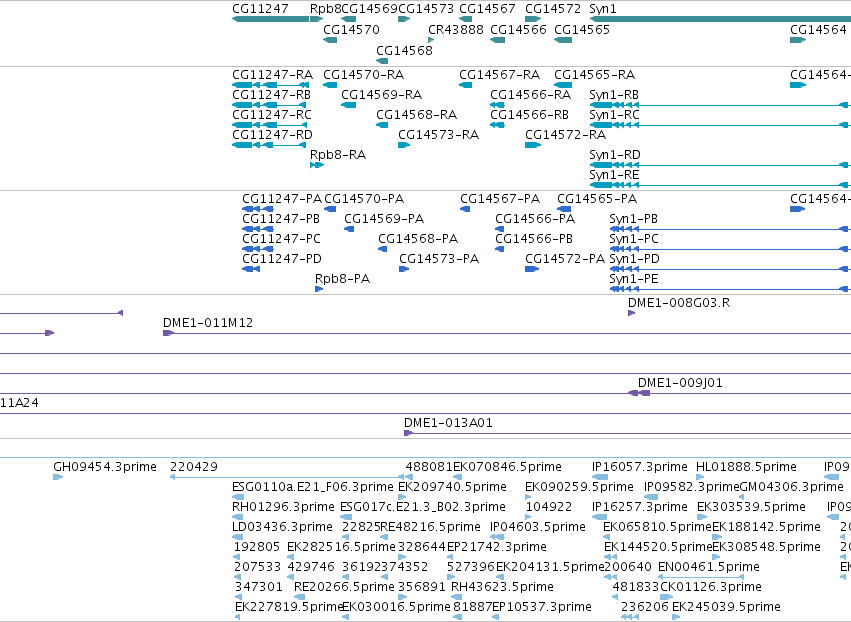Select the CG14573-PA protein label
The height and width of the screenshot is (622, 851).
(x=439, y=259)
